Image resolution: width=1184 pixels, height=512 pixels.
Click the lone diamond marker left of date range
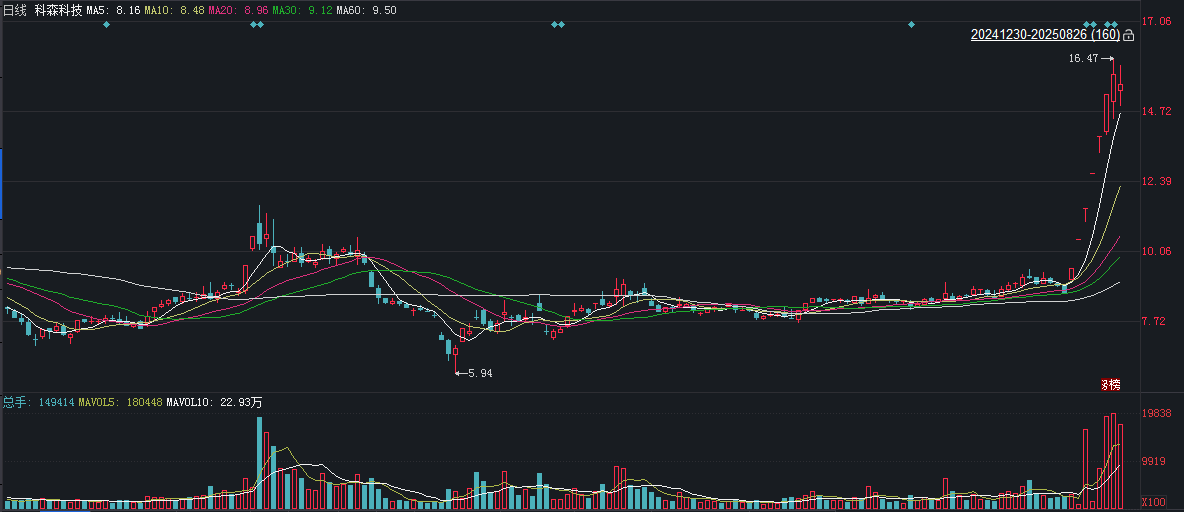pyautogui.click(x=911, y=25)
